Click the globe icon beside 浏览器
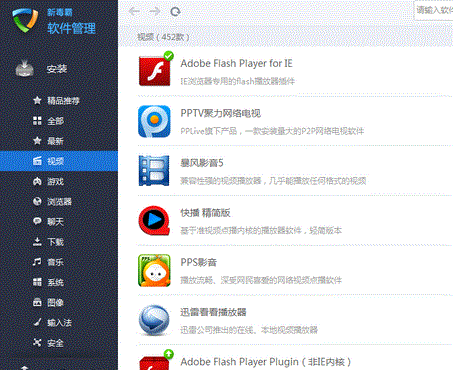This screenshot has width=453, height=370. point(37,201)
